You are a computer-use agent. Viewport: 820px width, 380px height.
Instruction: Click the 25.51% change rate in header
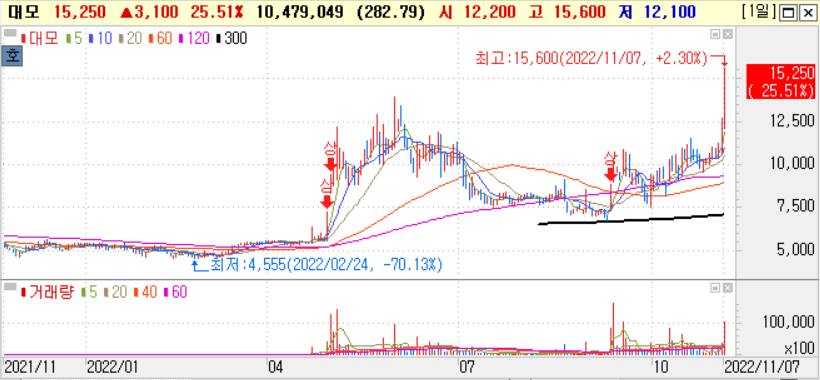[217, 11]
